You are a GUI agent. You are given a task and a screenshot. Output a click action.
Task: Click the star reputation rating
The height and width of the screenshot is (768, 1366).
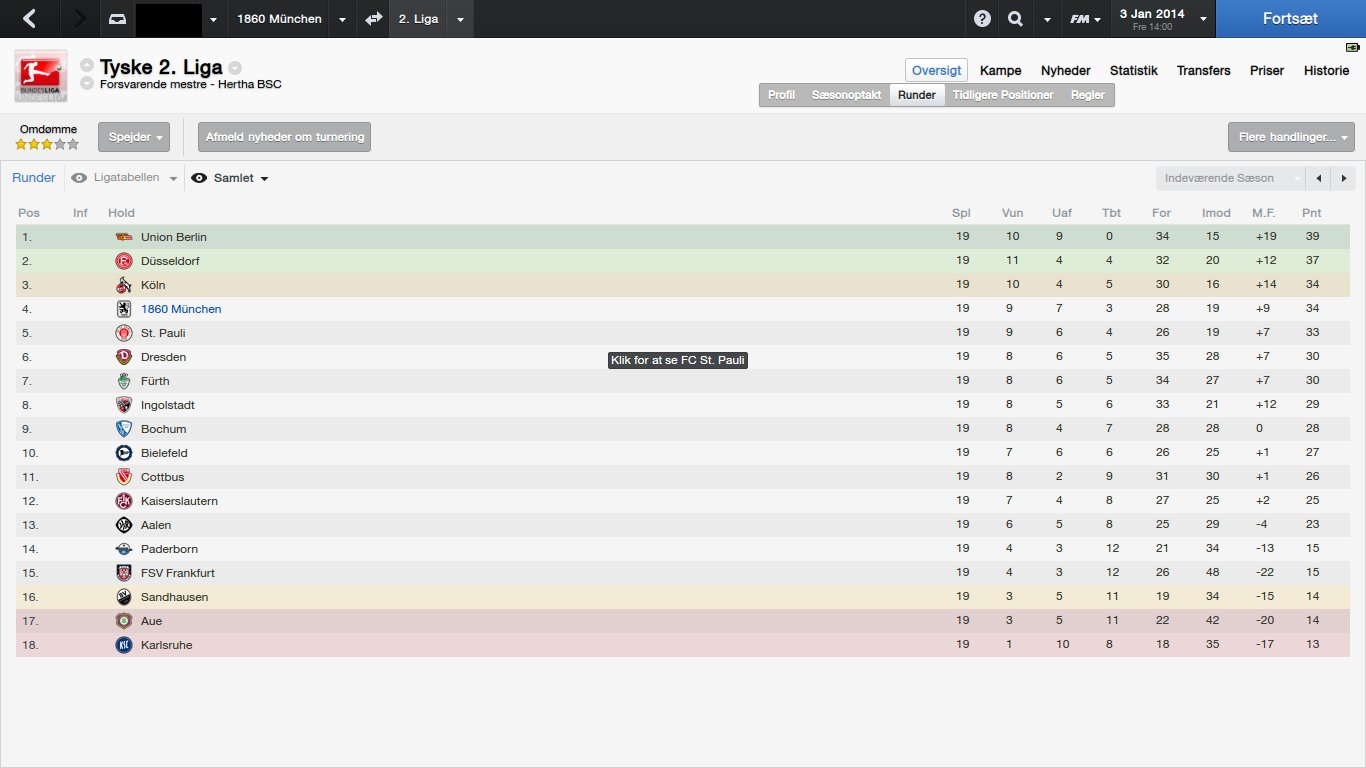point(46,144)
